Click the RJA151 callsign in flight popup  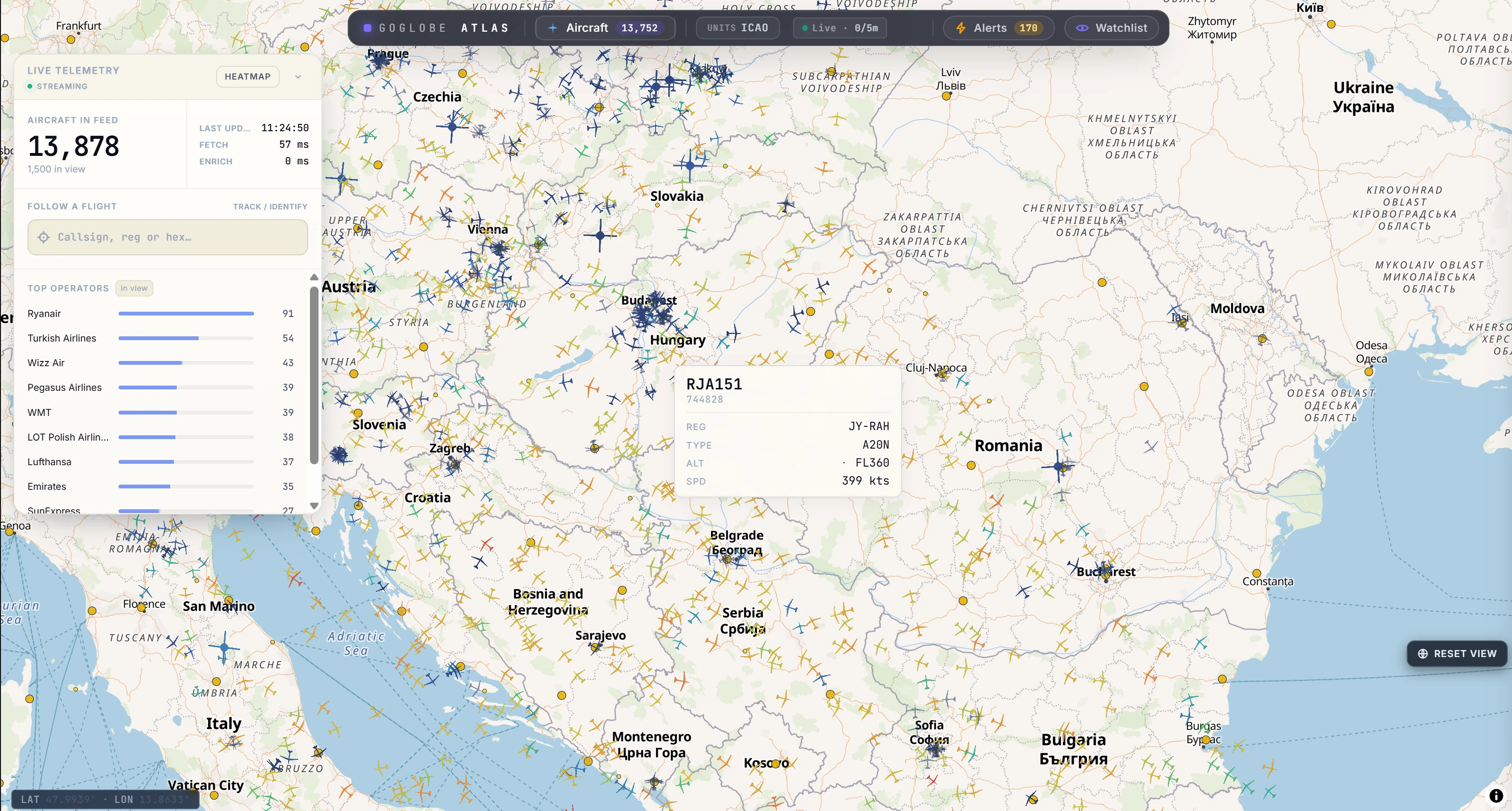point(714,384)
